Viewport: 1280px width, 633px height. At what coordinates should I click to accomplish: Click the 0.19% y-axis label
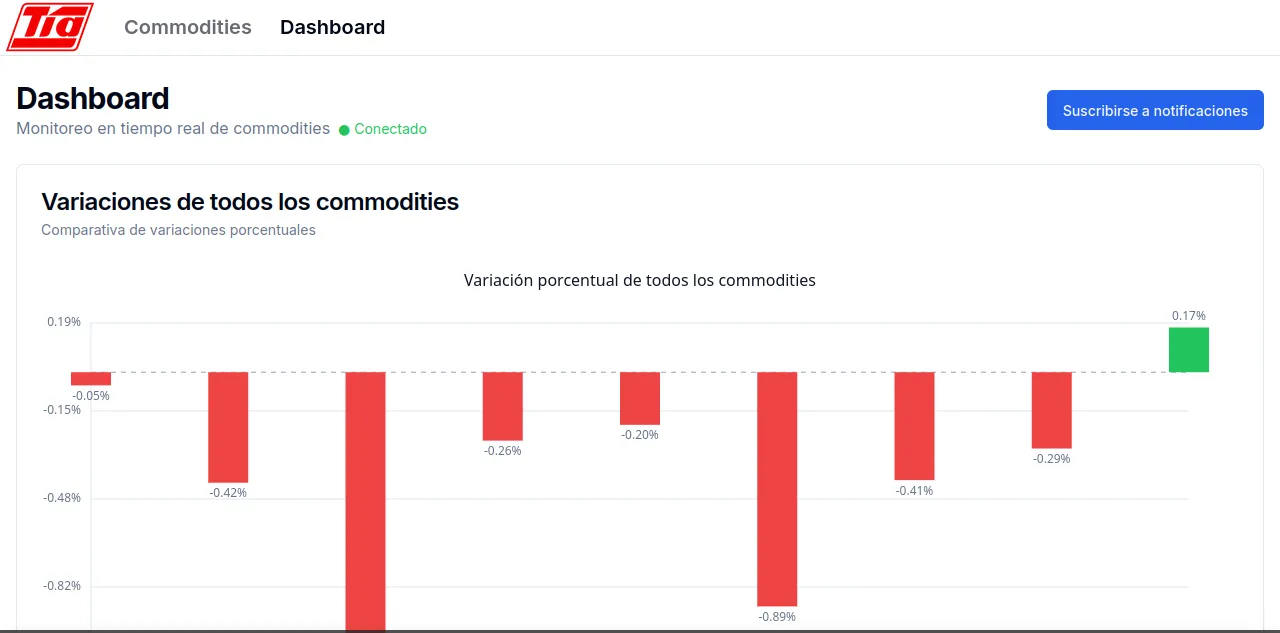tap(64, 322)
